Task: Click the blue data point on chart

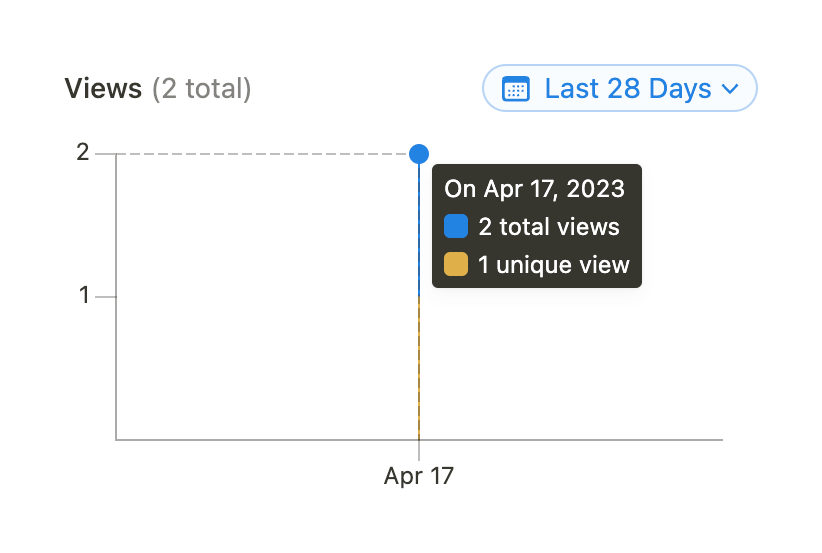Action: click(419, 154)
